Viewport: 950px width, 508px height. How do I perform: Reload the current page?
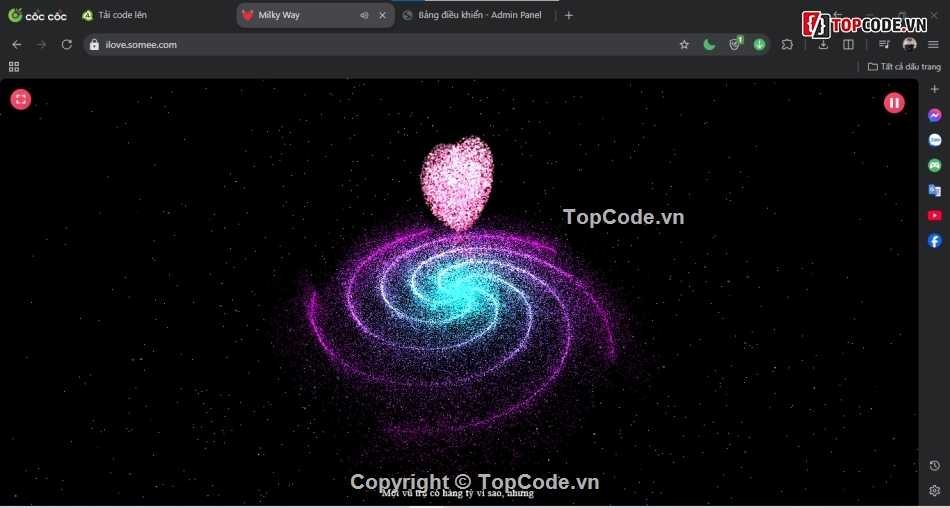[x=67, y=44]
